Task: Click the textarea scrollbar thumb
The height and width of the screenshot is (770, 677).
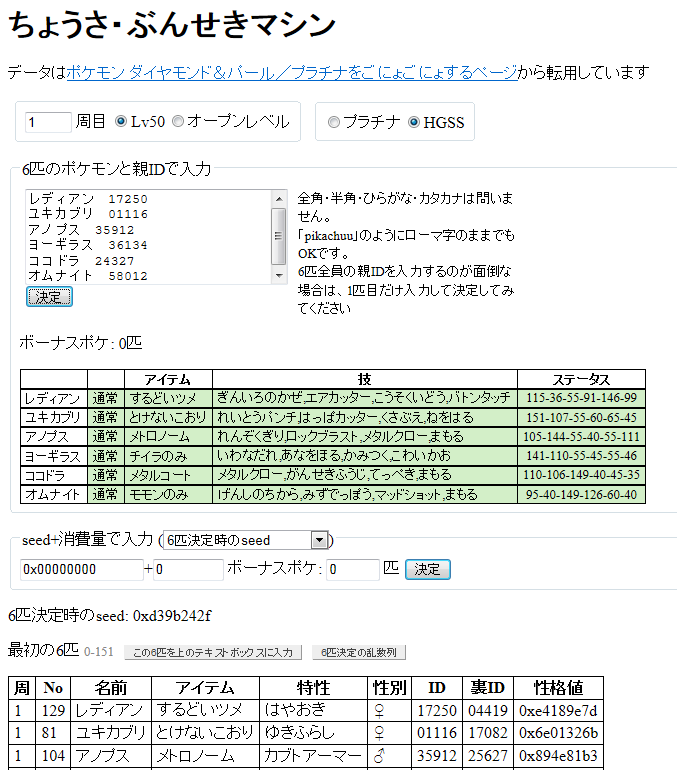Action: click(x=279, y=236)
